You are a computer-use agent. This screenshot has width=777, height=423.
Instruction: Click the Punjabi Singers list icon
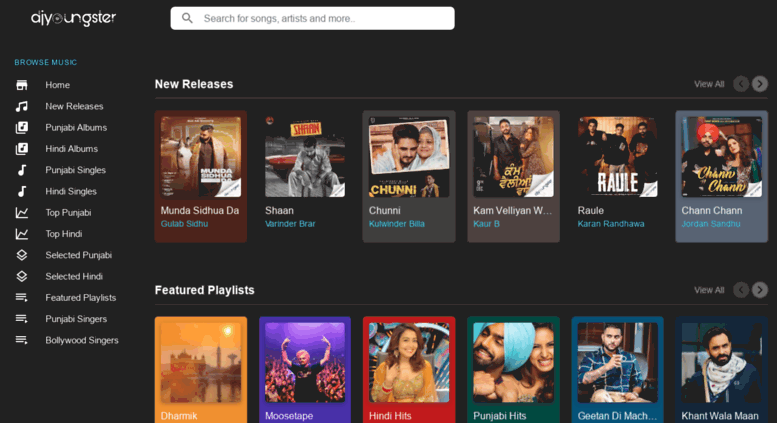pyautogui.click(x=21, y=319)
